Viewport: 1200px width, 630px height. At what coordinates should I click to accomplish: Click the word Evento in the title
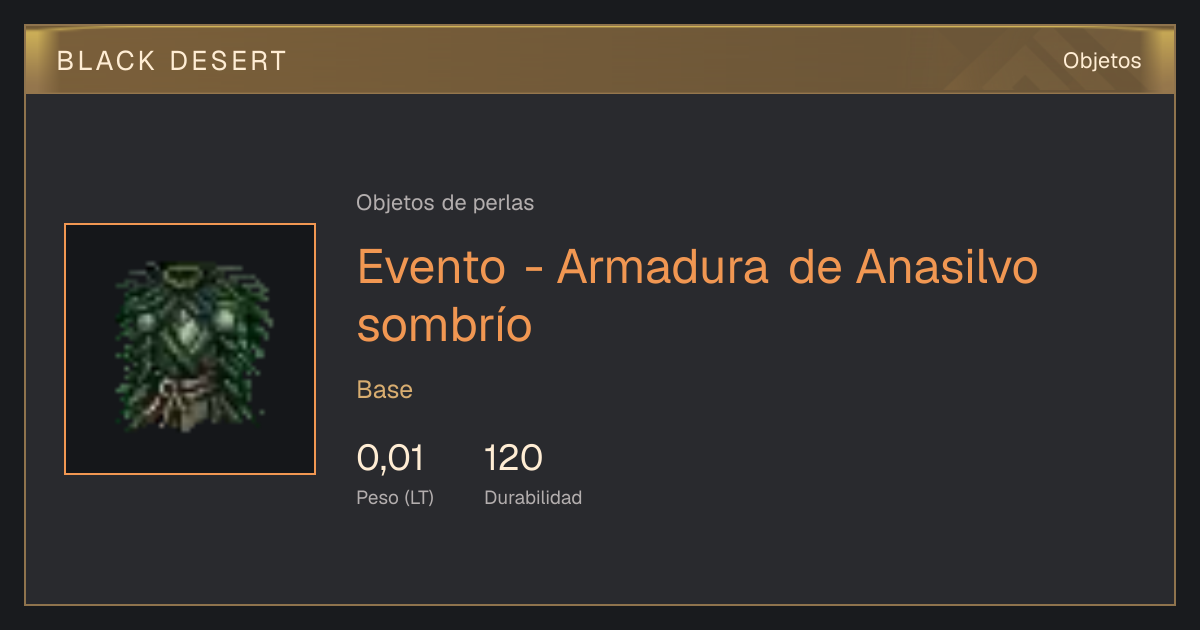pos(432,267)
